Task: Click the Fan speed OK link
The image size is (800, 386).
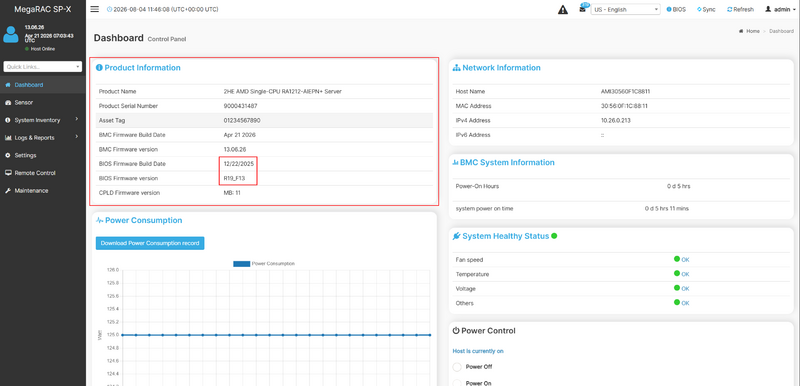Action: [x=685, y=260]
